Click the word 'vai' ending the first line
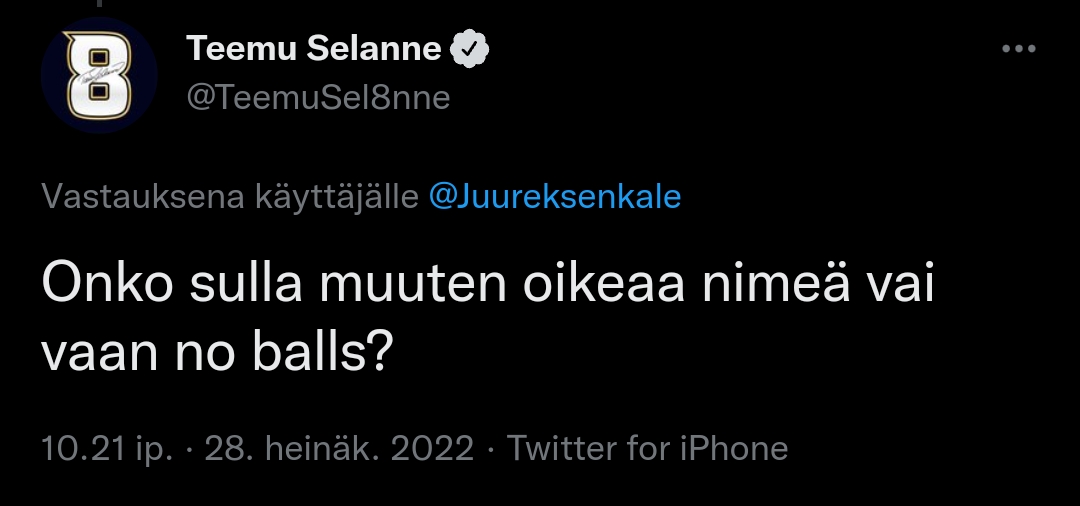 coord(901,286)
